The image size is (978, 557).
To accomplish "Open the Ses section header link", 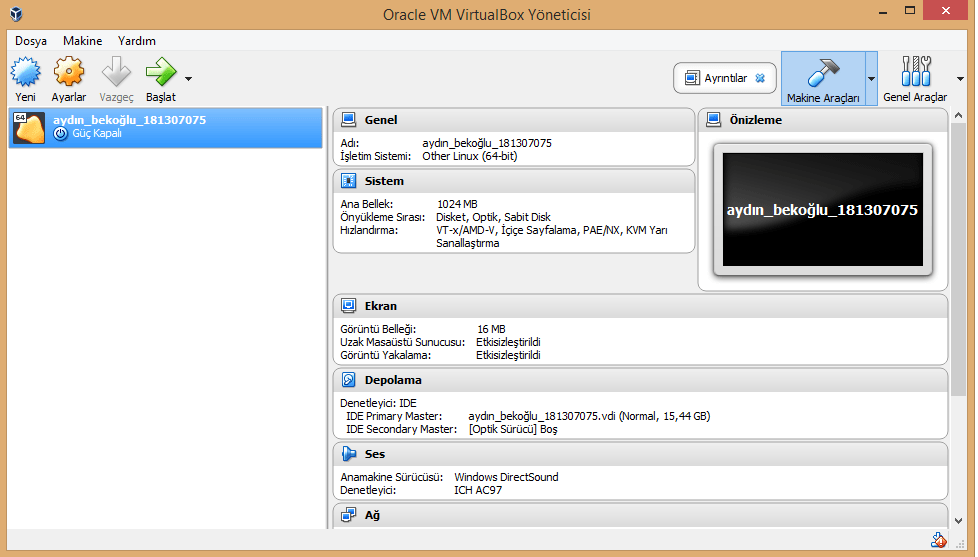I will click(375, 454).
